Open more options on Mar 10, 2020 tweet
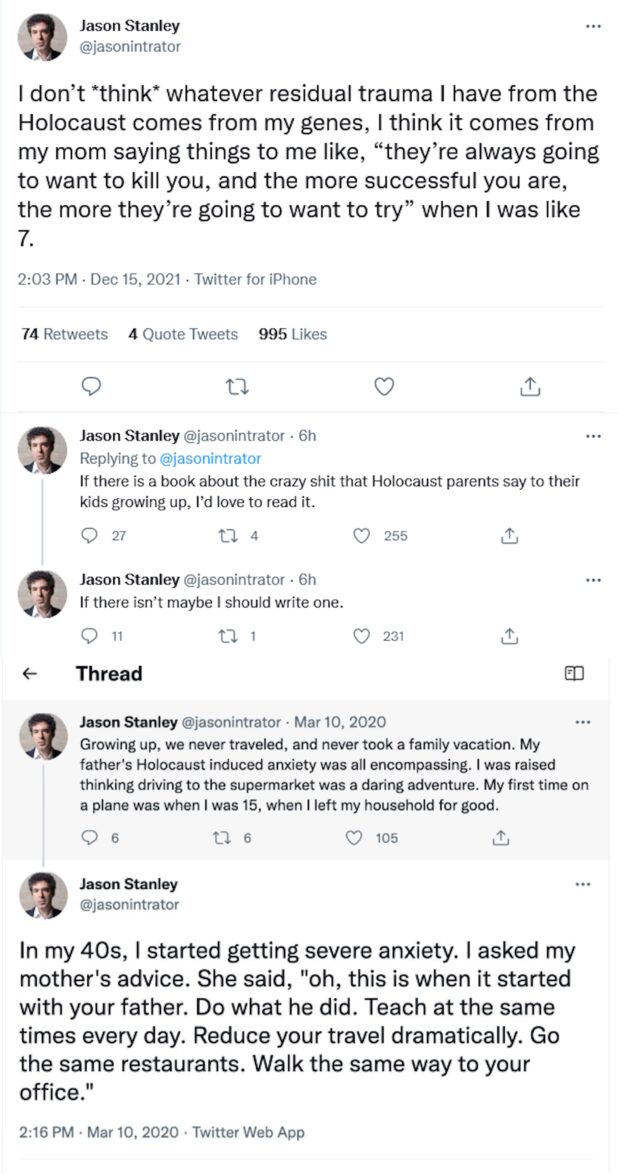The width and height of the screenshot is (618, 1174). coord(582,721)
